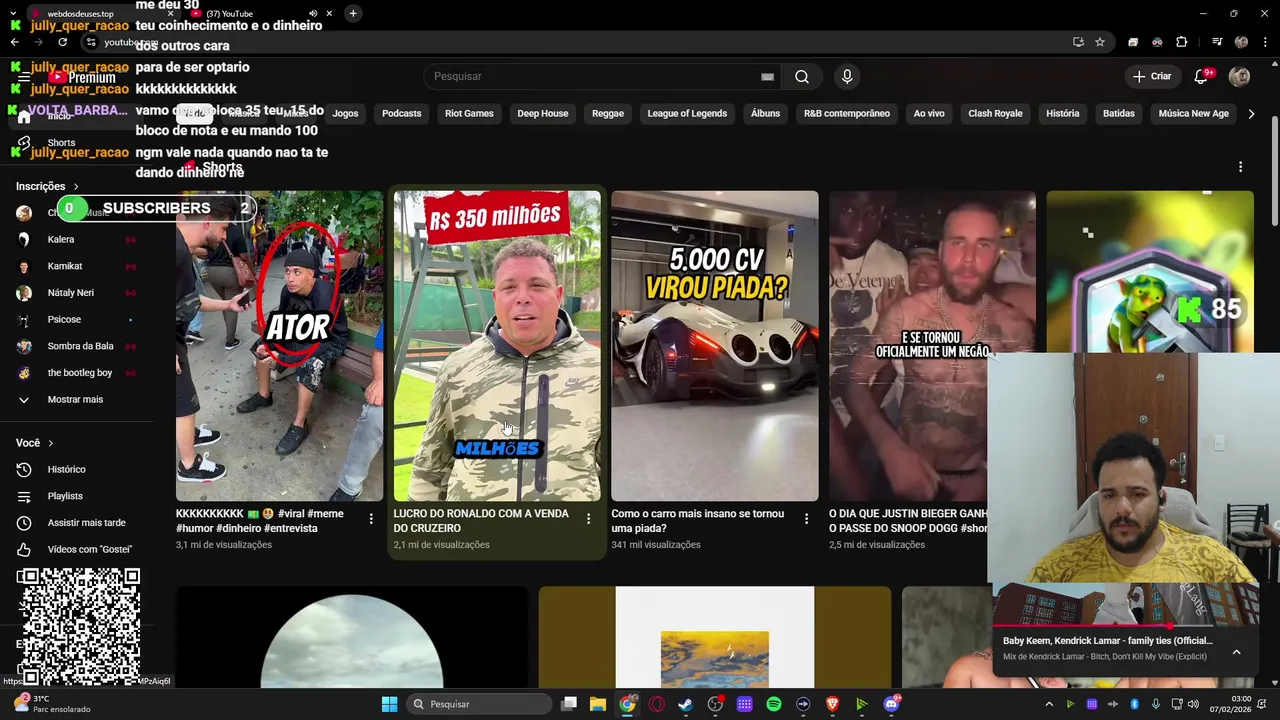
Task: Open the Chrome three-dot menu
Action: tap(1265, 42)
